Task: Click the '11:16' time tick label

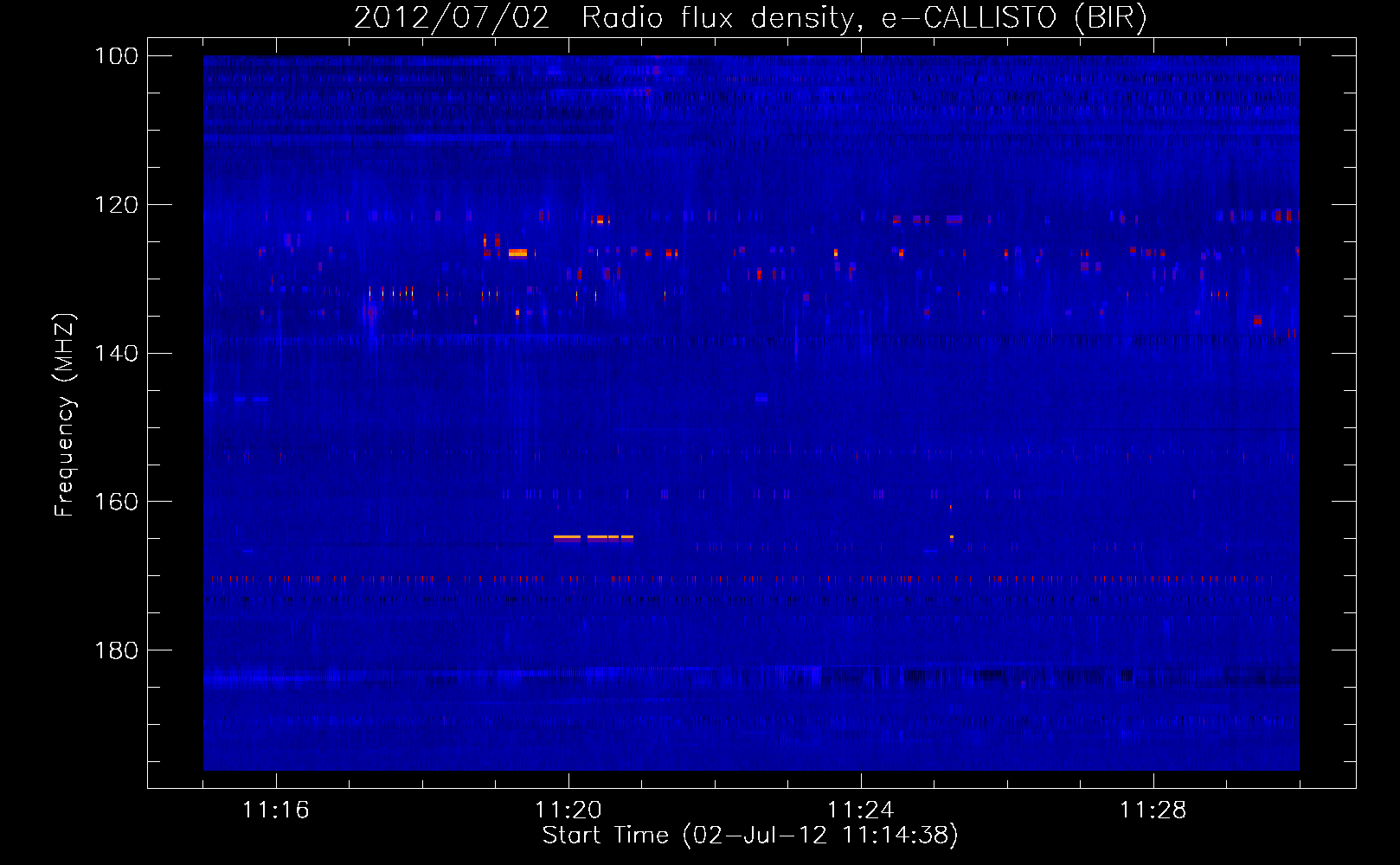Action: [276, 811]
